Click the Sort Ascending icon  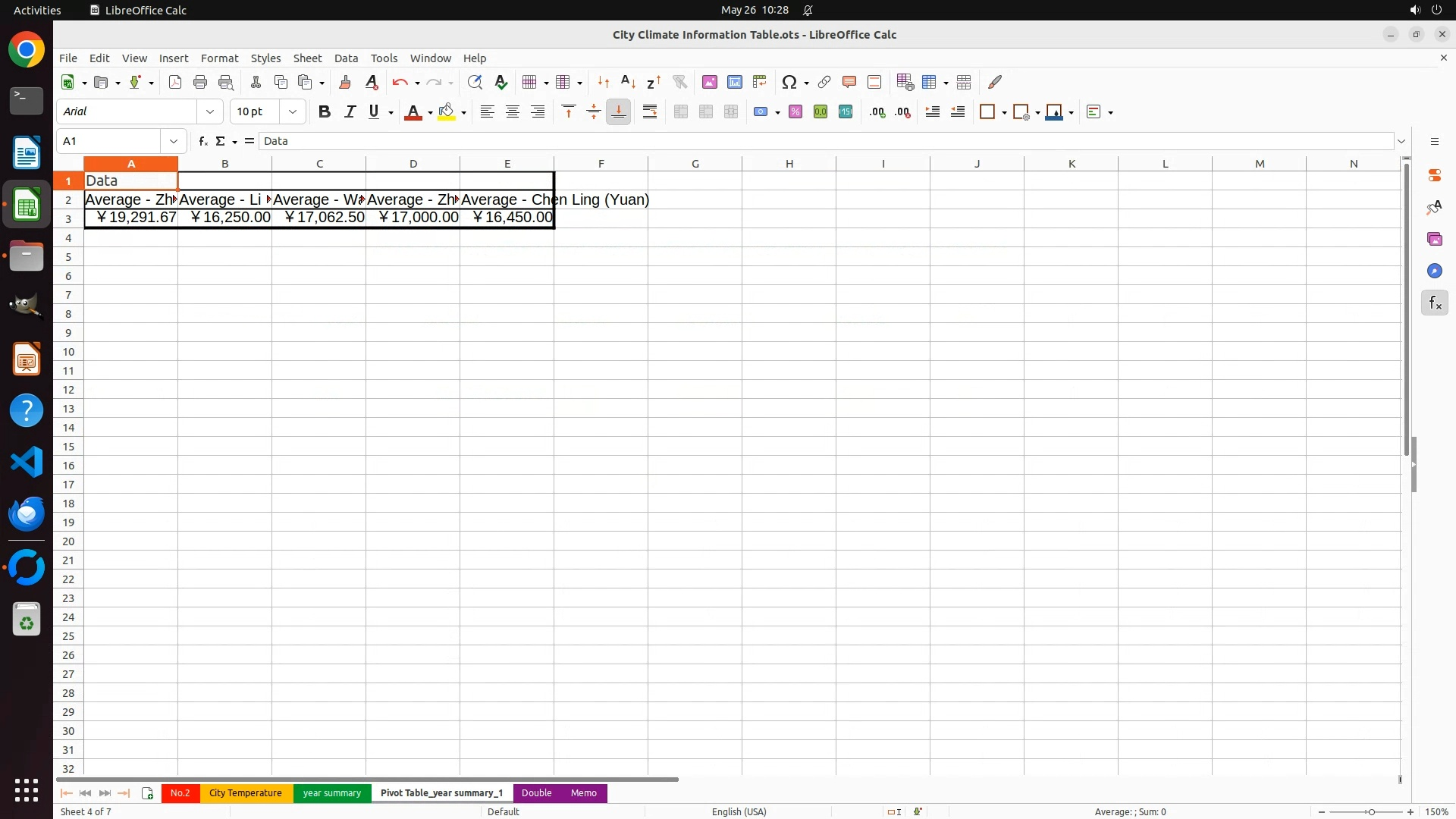[x=628, y=82]
